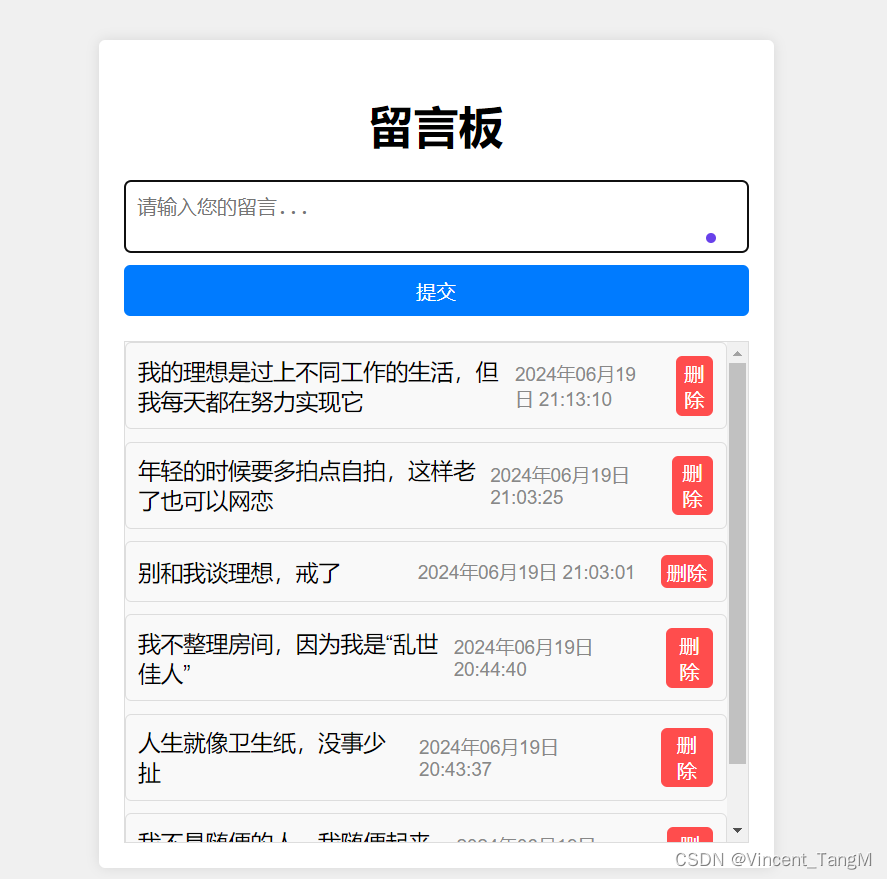Image resolution: width=887 pixels, height=879 pixels.
Task: Click the scrollbar down arrow
Action: click(x=737, y=830)
